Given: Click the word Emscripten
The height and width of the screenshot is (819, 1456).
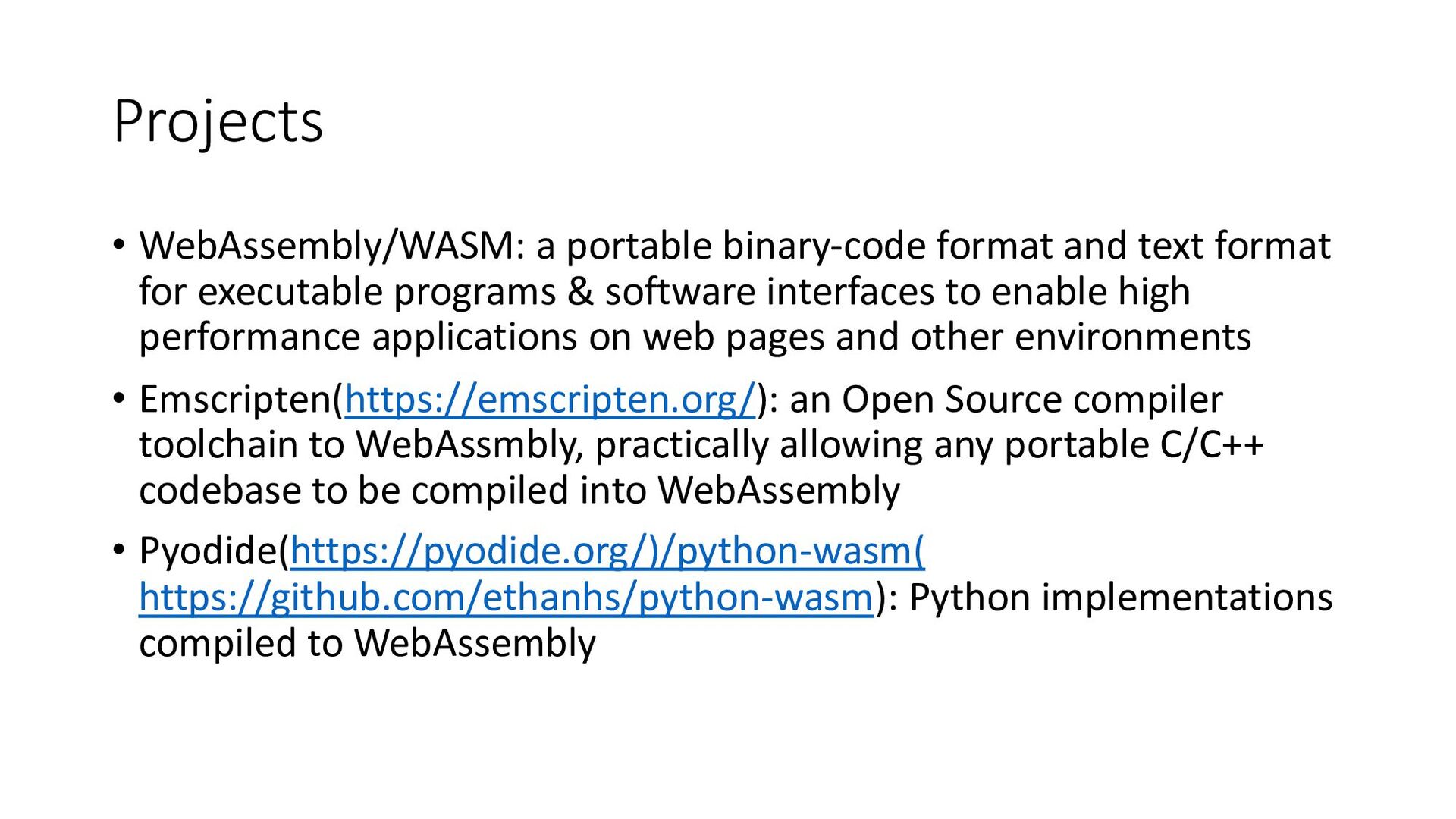Looking at the screenshot, I should [237, 400].
